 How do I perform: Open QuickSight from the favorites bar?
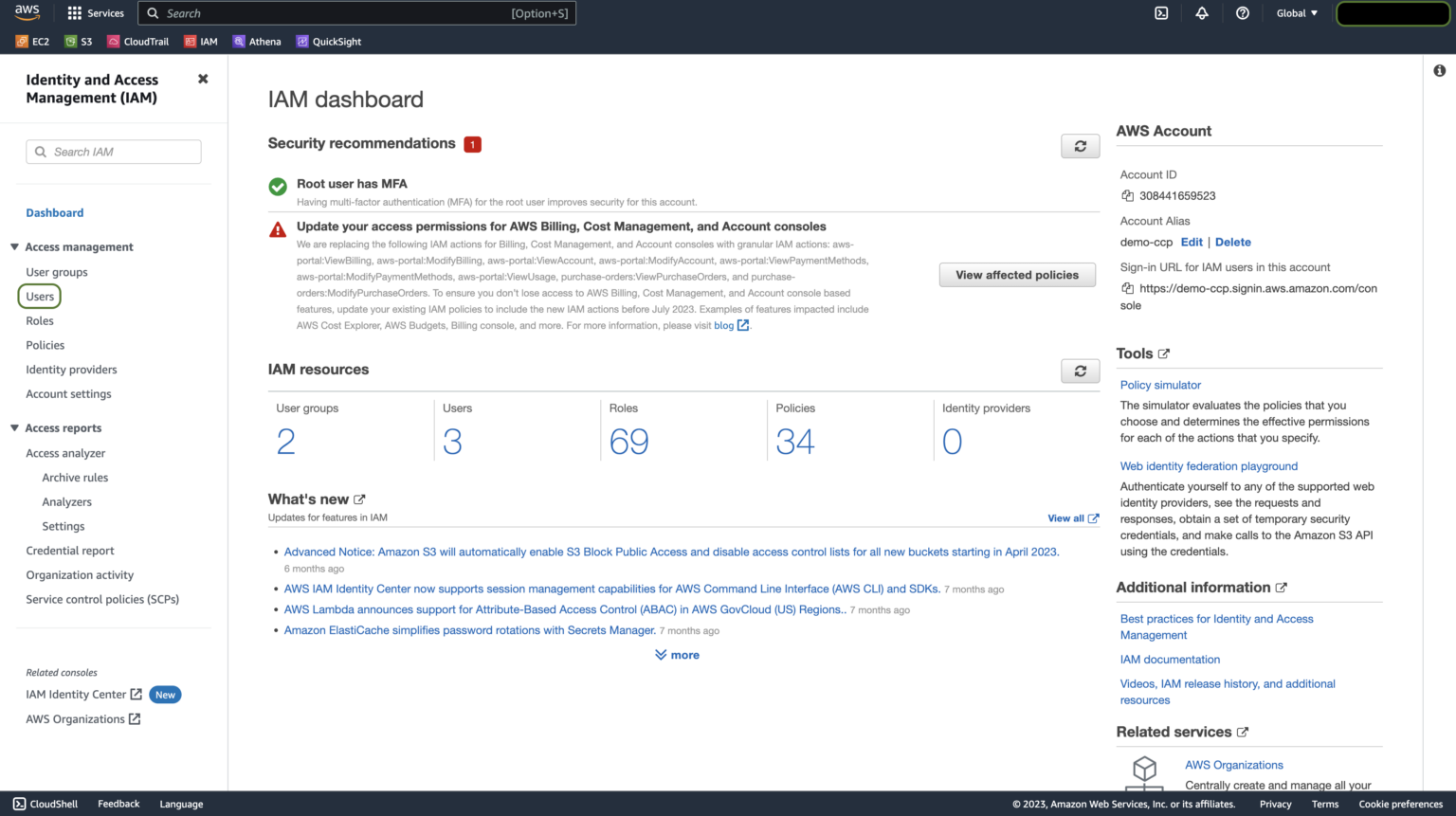coord(328,41)
